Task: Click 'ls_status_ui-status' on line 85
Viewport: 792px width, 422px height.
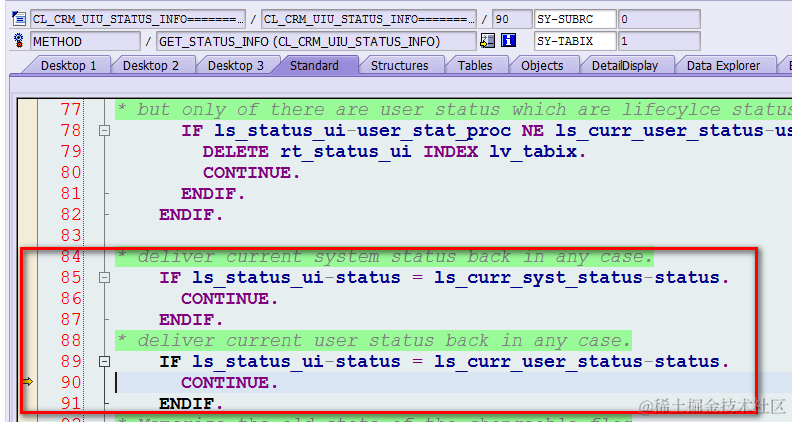Action: tap(296, 277)
